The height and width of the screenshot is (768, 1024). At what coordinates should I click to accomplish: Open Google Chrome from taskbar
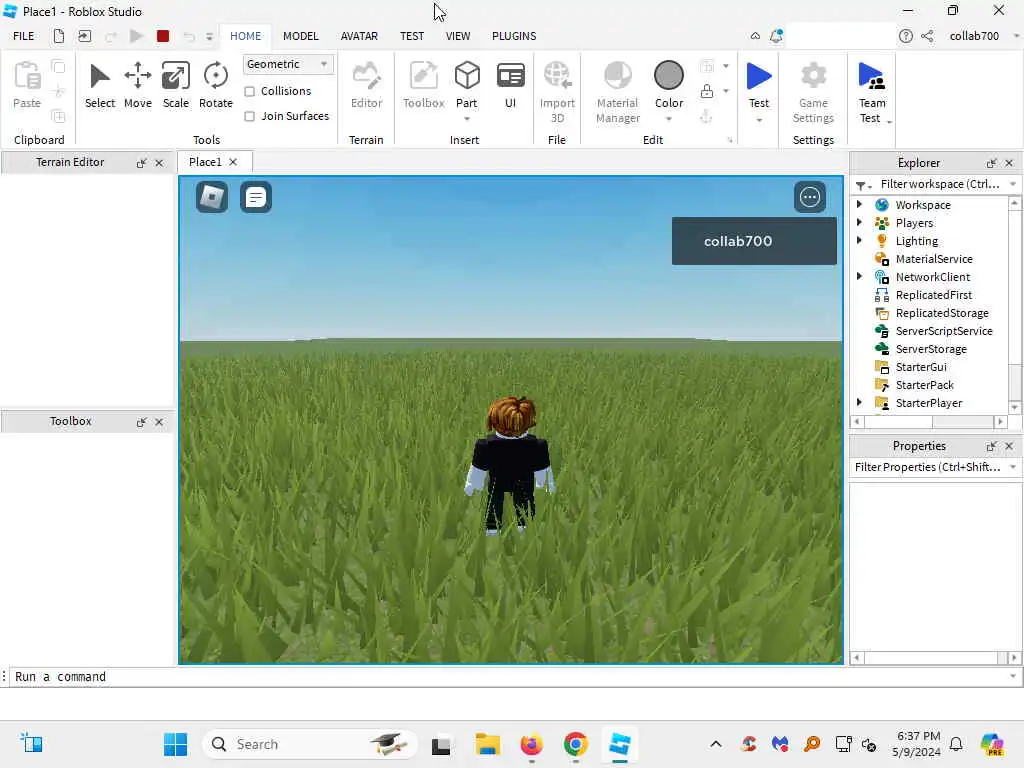click(x=575, y=744)
